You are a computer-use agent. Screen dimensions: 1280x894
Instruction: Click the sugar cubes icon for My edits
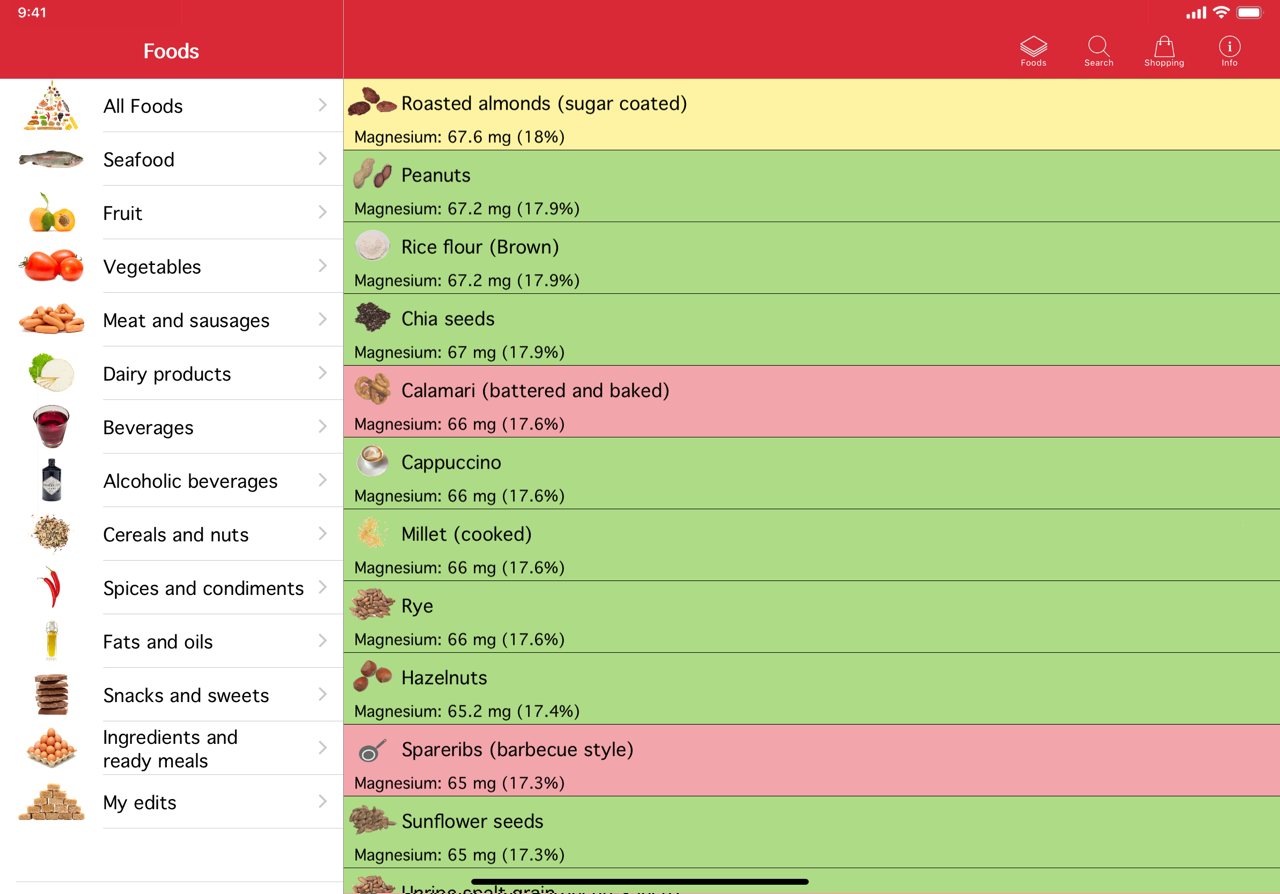coord(51,802)
